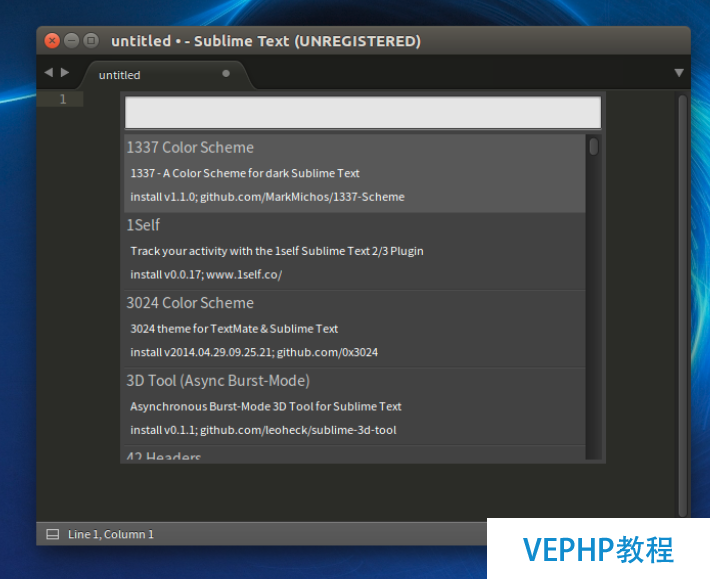This screenshot has width=710, height=579.
Task: Click line number 1 in gutter
Action: pyautogui.click(x=63, y=99)
